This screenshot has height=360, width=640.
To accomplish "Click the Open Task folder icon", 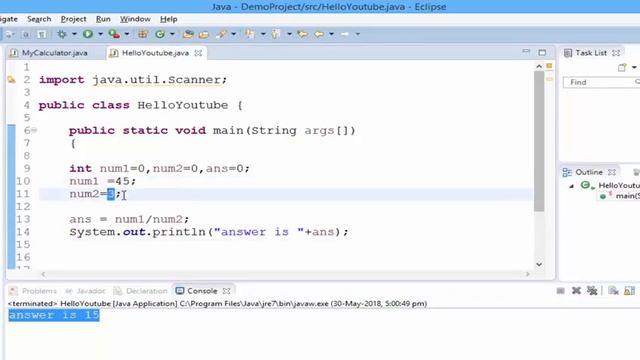I will (x=203, y=35).
